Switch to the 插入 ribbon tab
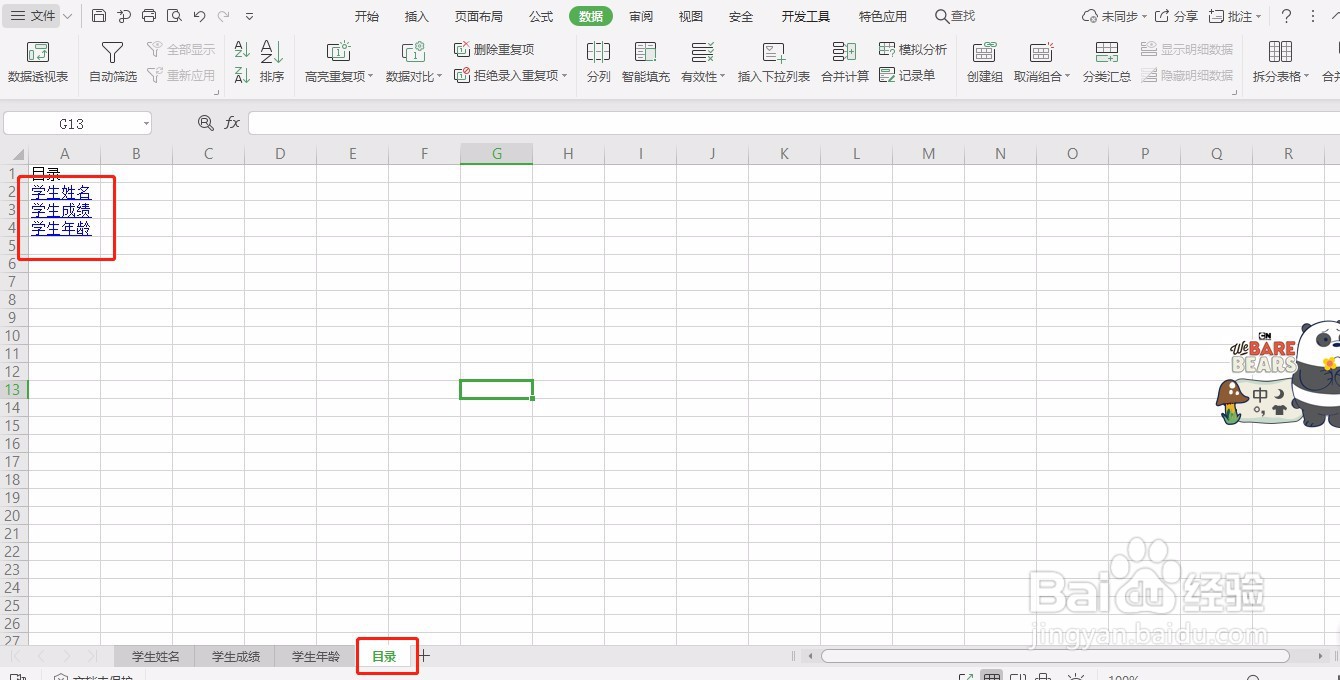This screenshot has width=1340, height=680. click(417, 16)
